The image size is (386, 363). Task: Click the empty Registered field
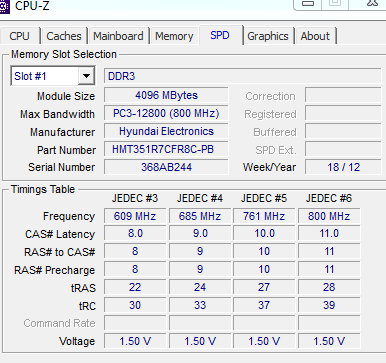coord(343,113)
